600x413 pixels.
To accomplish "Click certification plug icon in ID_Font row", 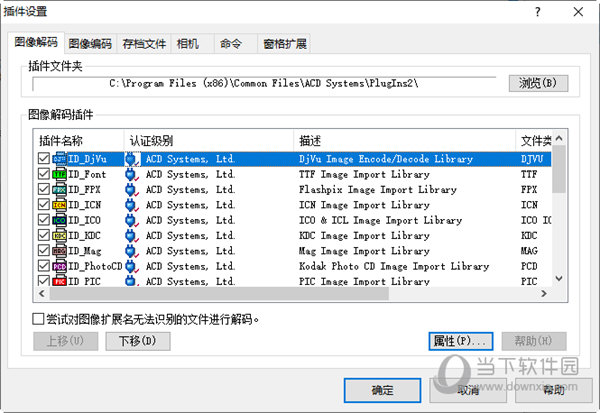I will [132, 174].
